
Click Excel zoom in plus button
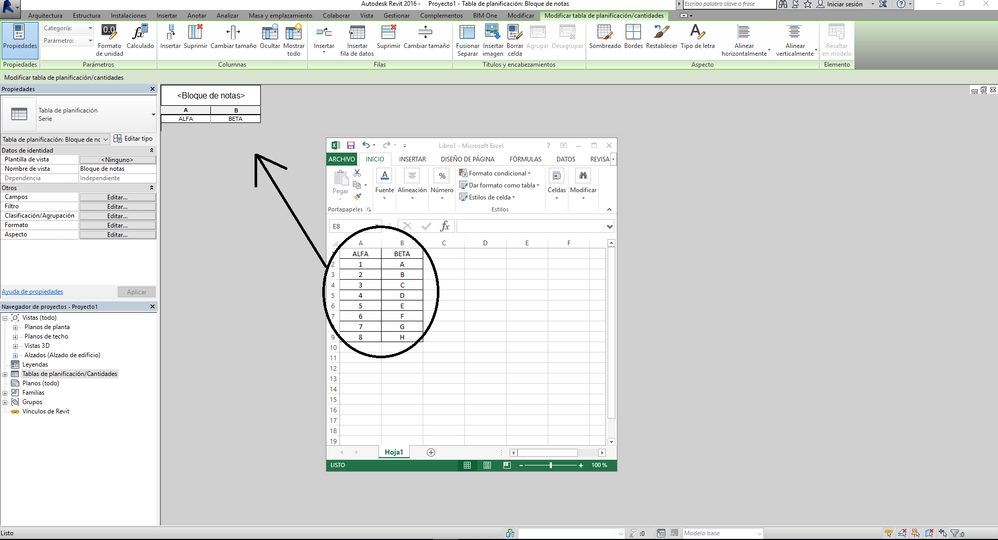pos(580,465)
